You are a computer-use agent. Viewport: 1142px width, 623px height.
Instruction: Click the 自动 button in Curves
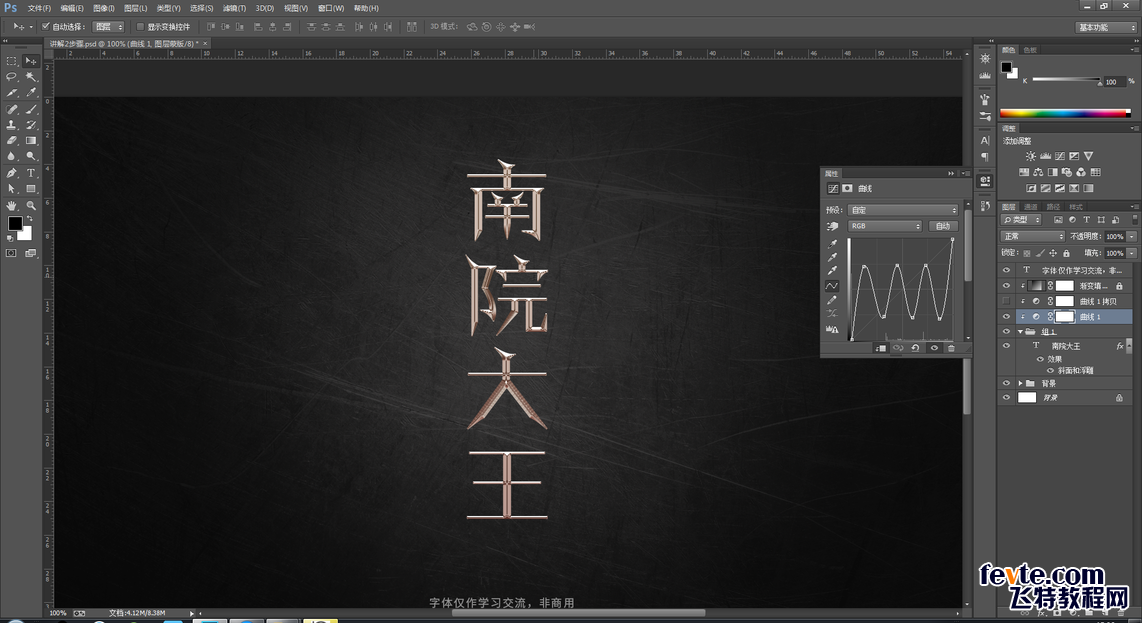pyautogui.click(x=942, y=226)
